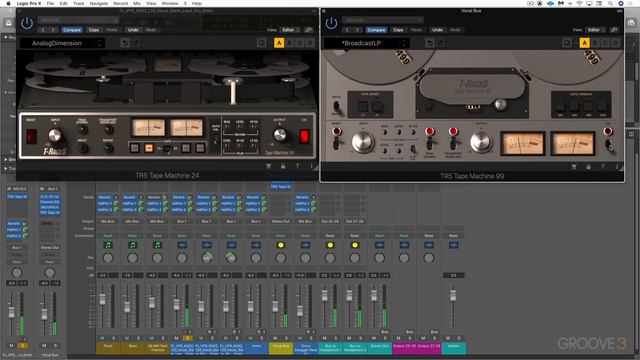Click the large INPUT knob on Tape Machine 24

pyautogui.click(x=55, y=135)
